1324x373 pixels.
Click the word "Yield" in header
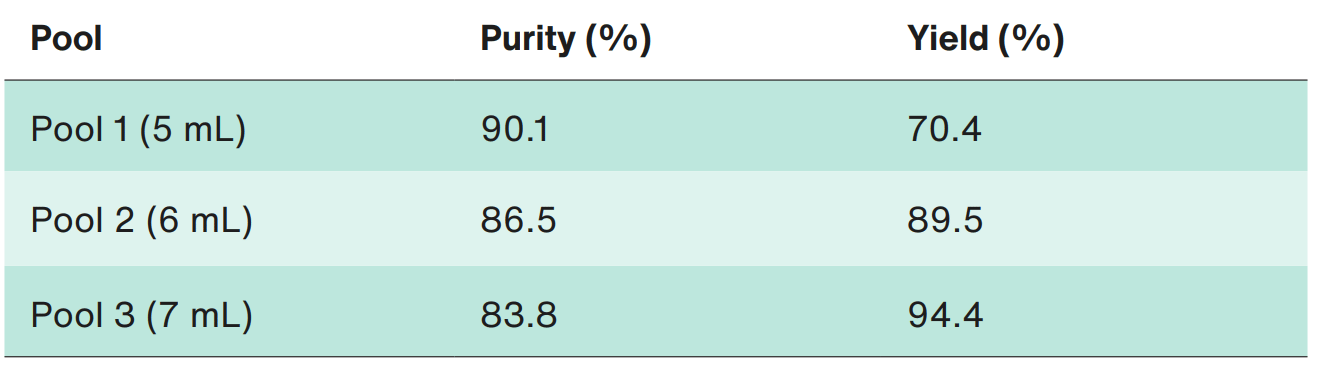point(945,39)
